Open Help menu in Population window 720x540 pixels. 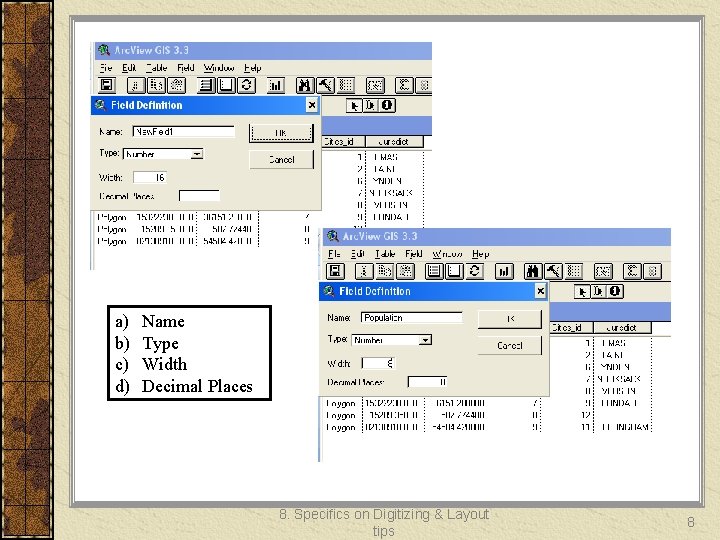point(480,254)
